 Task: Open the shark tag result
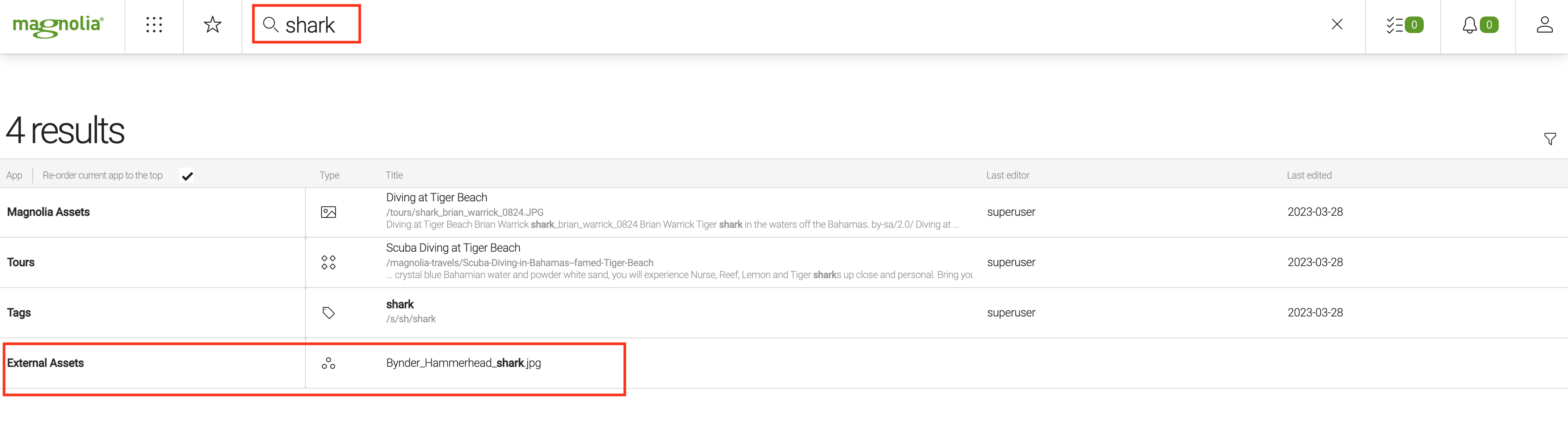click(399, 304)
